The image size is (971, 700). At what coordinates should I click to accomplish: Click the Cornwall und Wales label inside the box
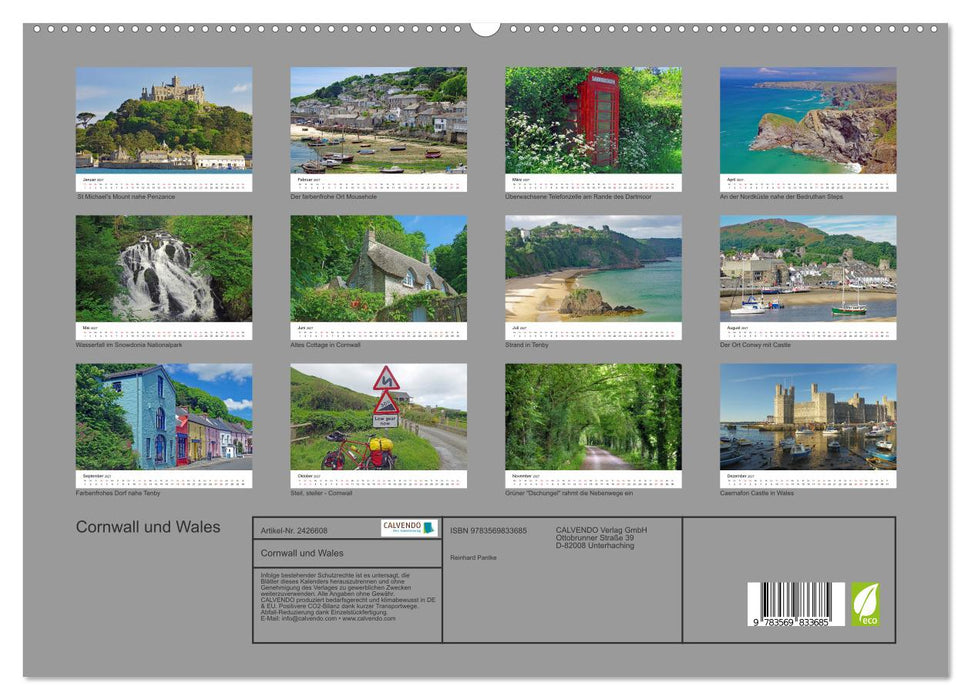pyautogui.click(x=302, y=553)
